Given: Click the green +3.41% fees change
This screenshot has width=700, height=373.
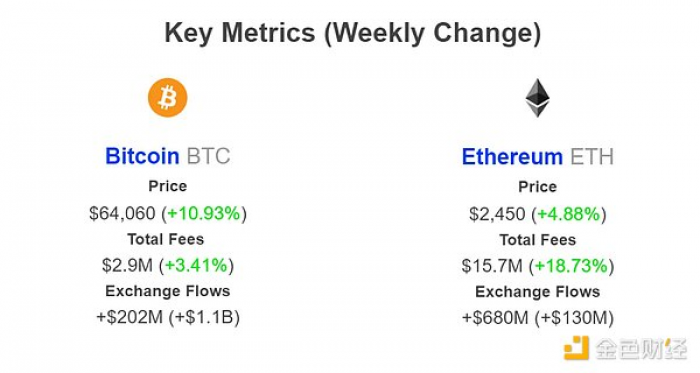Looking at the screenshot, I should [196, 265].
